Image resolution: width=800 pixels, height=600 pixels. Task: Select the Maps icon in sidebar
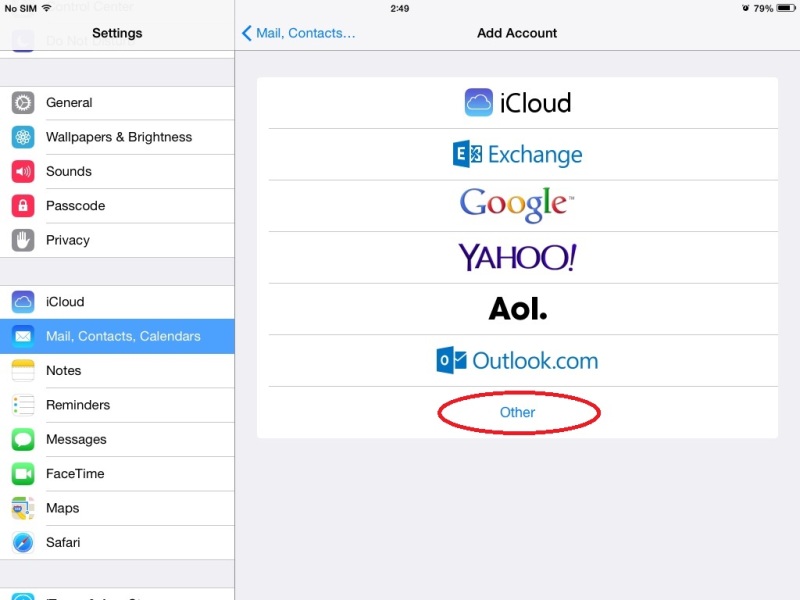(23, 508)
